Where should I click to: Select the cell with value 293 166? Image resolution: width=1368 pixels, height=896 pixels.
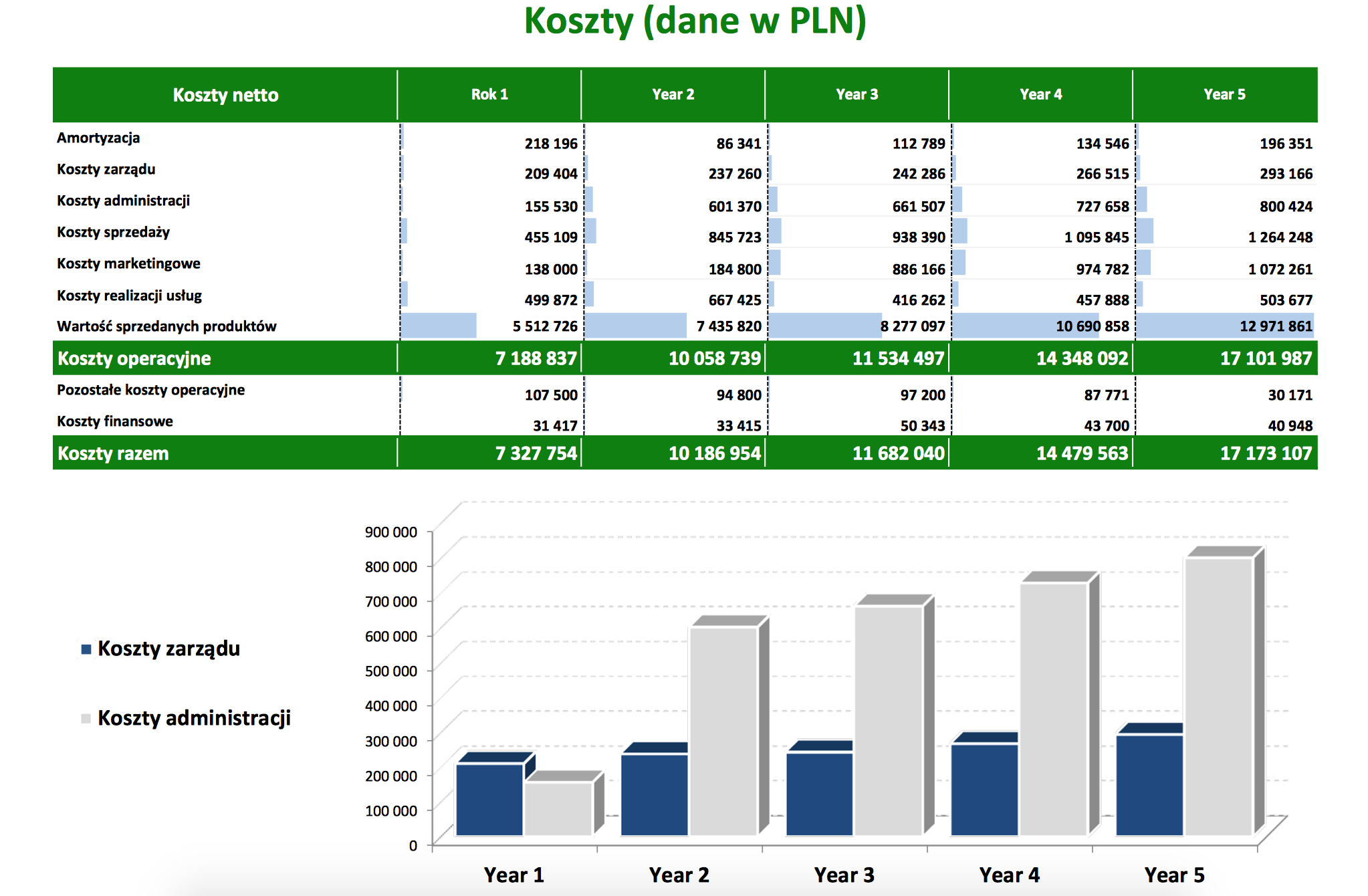1286,174
